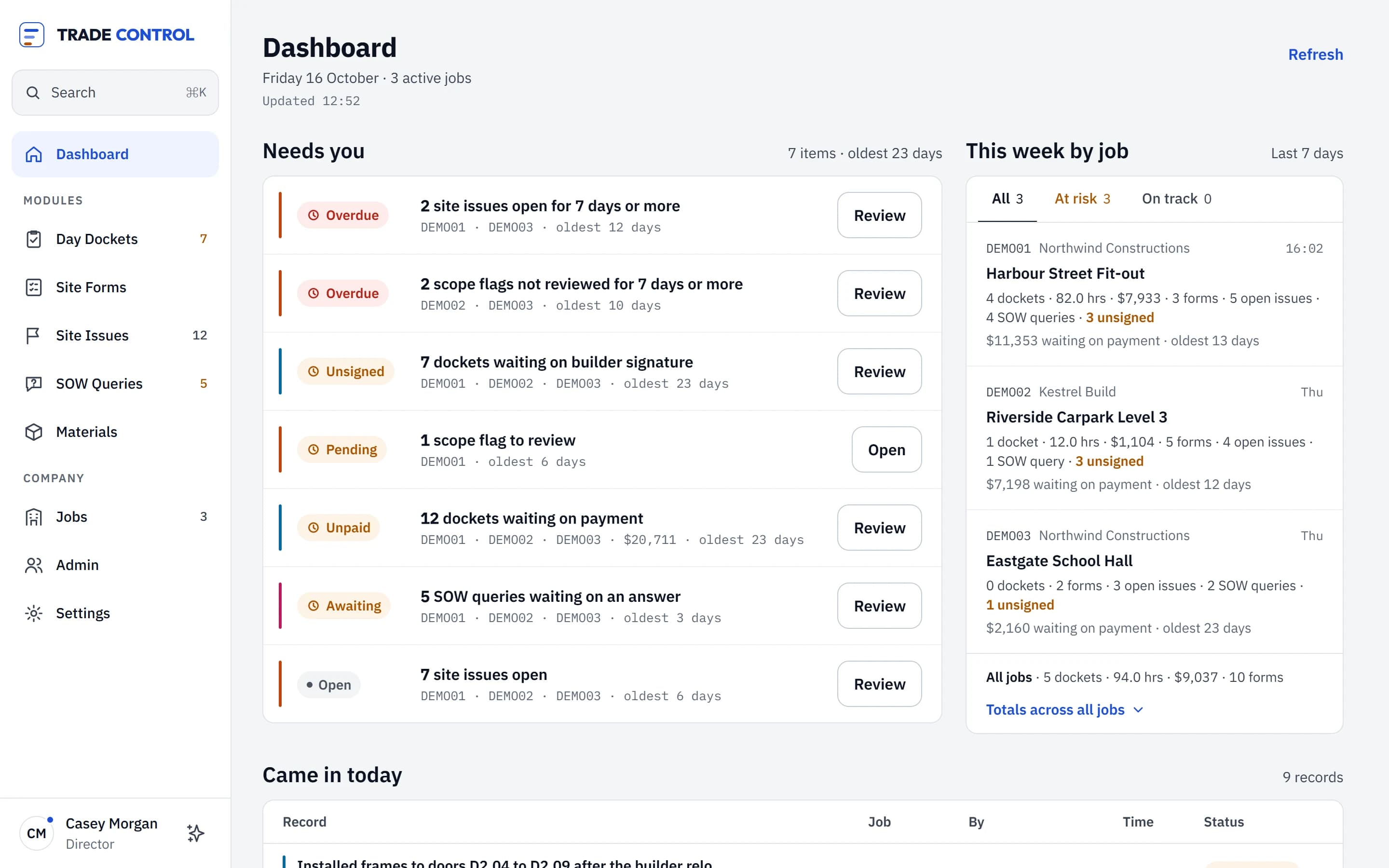
Task: Click the Trade Control logo icon
Action: (x=31, y=34)
